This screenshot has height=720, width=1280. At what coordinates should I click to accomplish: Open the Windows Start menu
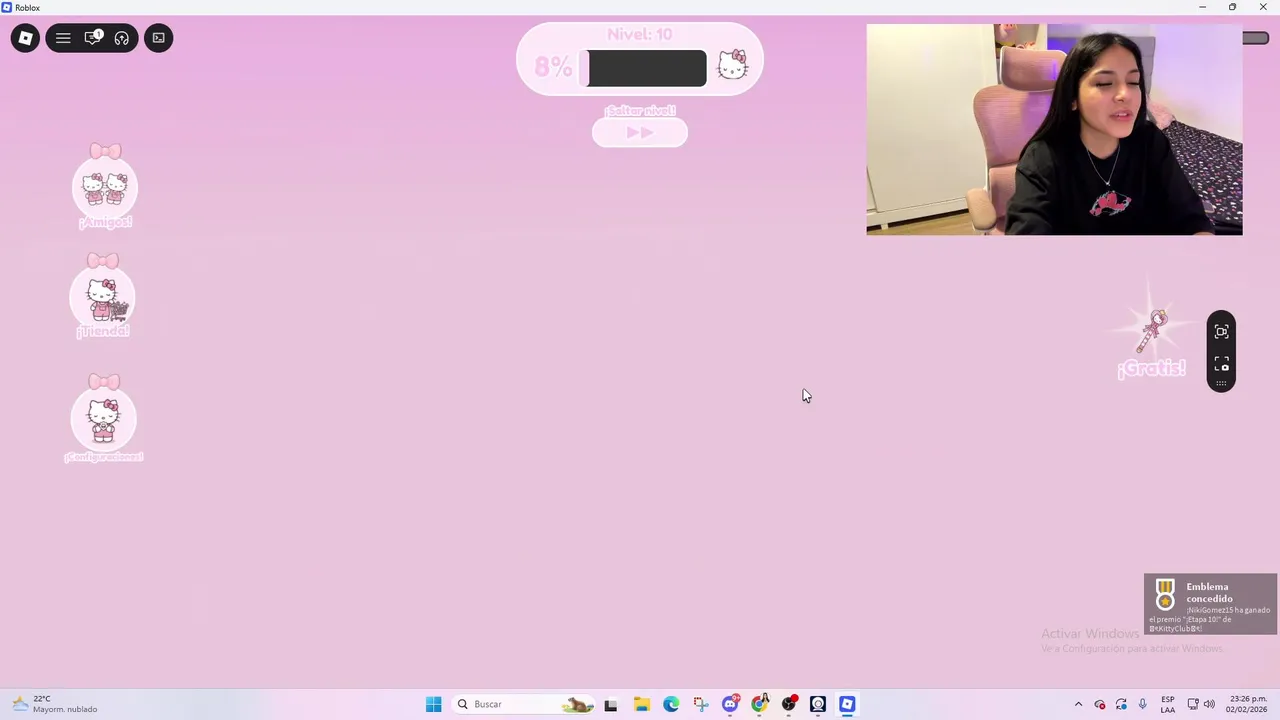pyautogui.click(x=433, y=704)
